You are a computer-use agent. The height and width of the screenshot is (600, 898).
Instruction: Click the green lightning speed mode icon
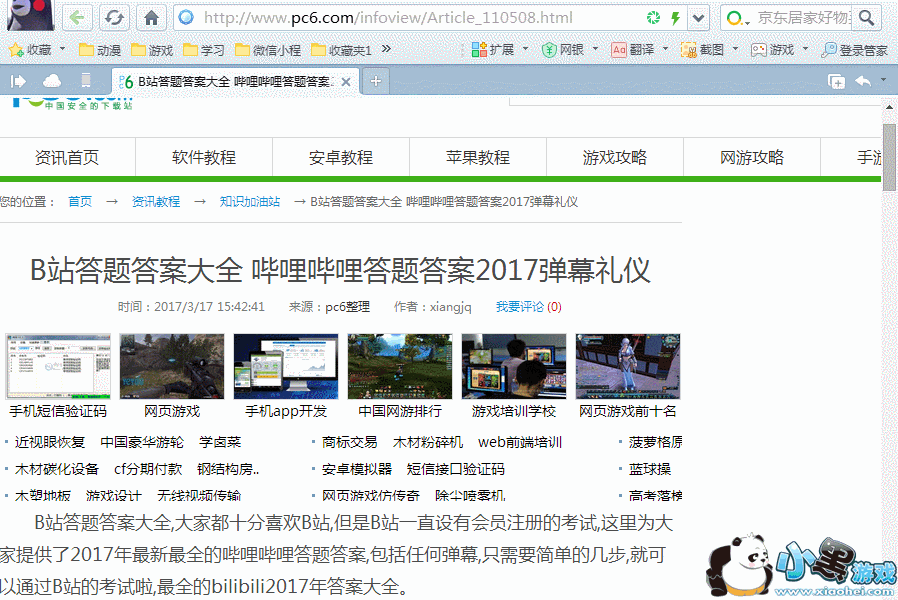point(675,18)
